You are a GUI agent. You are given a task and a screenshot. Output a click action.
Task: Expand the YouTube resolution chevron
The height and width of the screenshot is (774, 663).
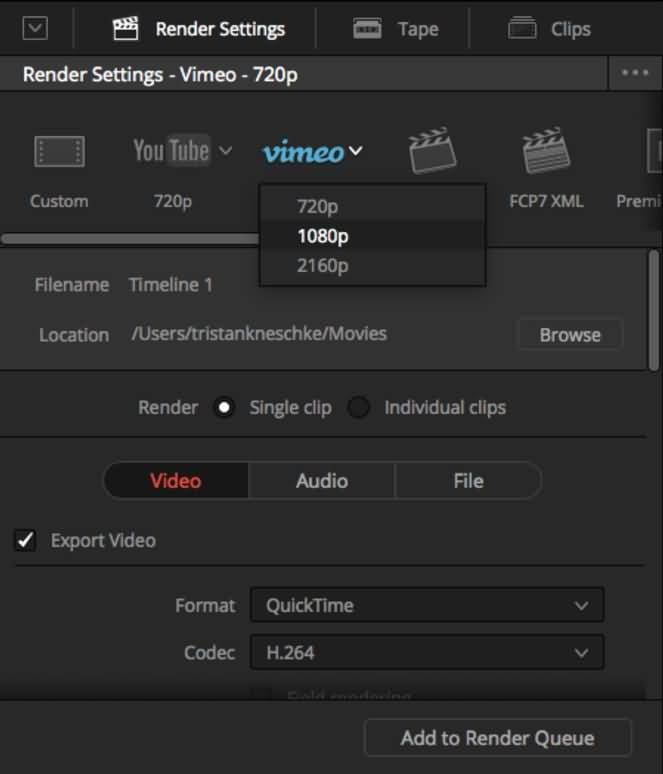225,152
